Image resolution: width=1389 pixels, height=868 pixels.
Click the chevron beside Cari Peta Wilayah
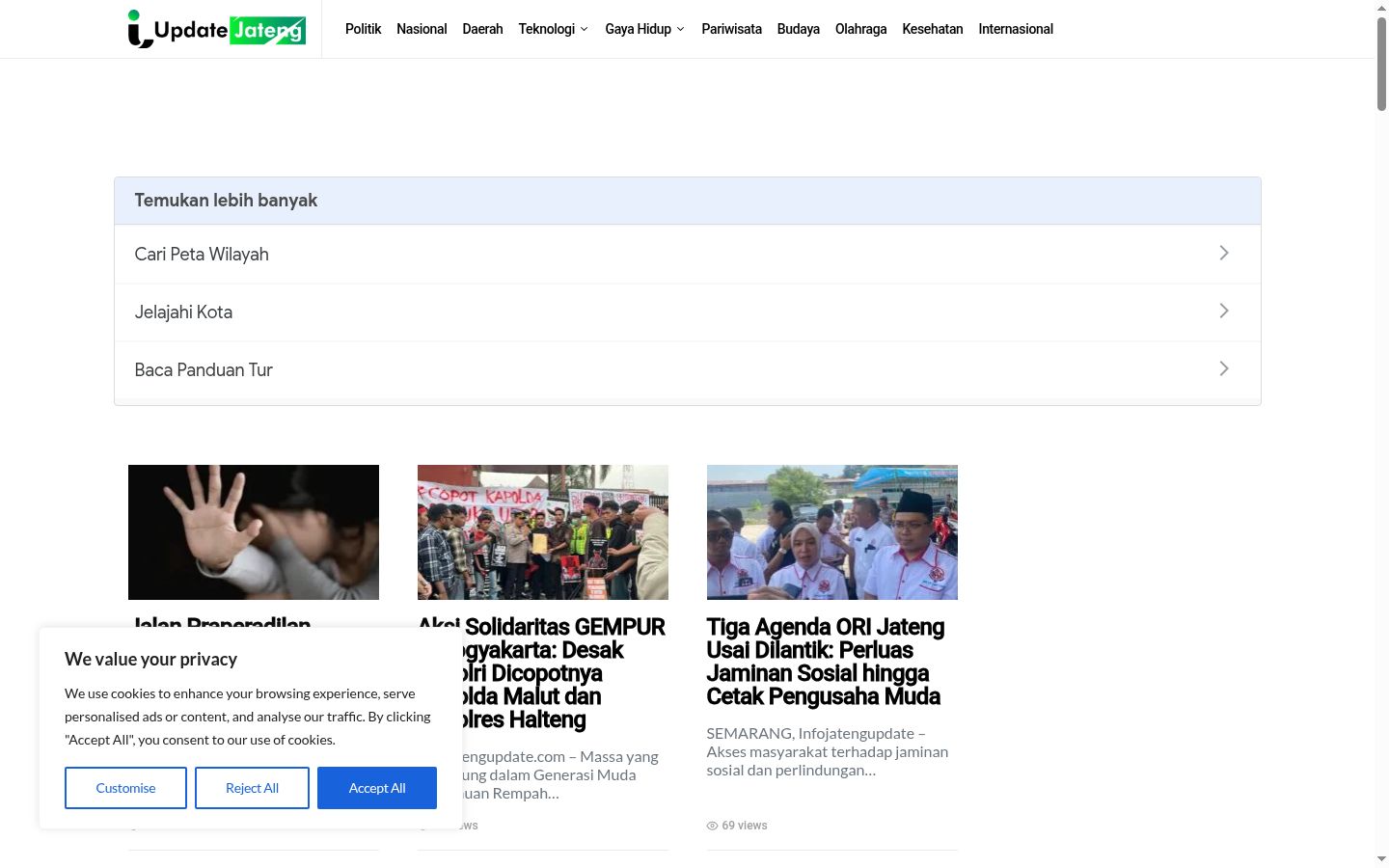tap(1224, 253)
